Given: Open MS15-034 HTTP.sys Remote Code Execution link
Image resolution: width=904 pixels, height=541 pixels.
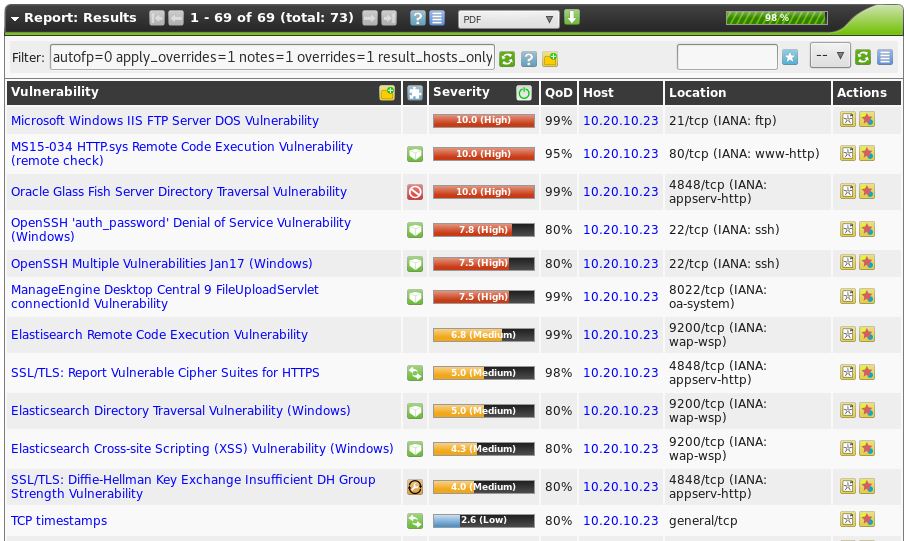Looking at the screenshot, I should pyautogui.click(x=182, y=153).
